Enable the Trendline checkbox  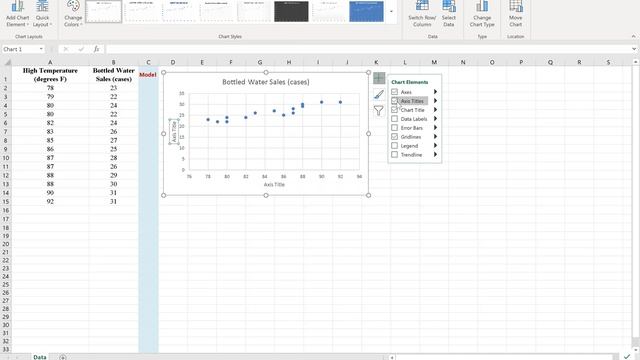pos(394,155)
